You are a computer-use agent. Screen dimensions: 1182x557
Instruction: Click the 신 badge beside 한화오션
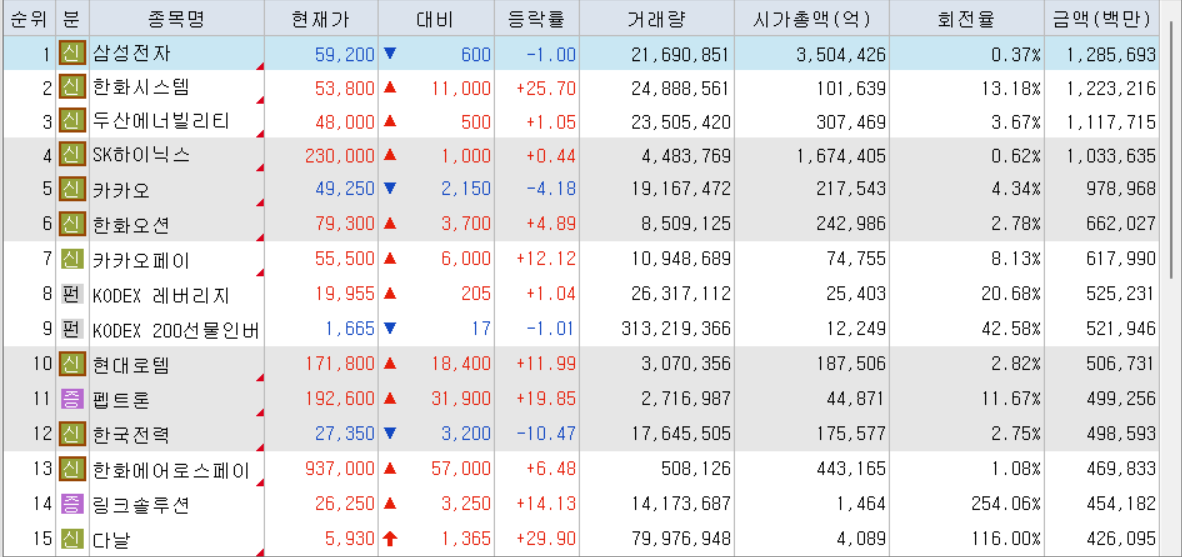pyautogui.click(x=72, y=224)
